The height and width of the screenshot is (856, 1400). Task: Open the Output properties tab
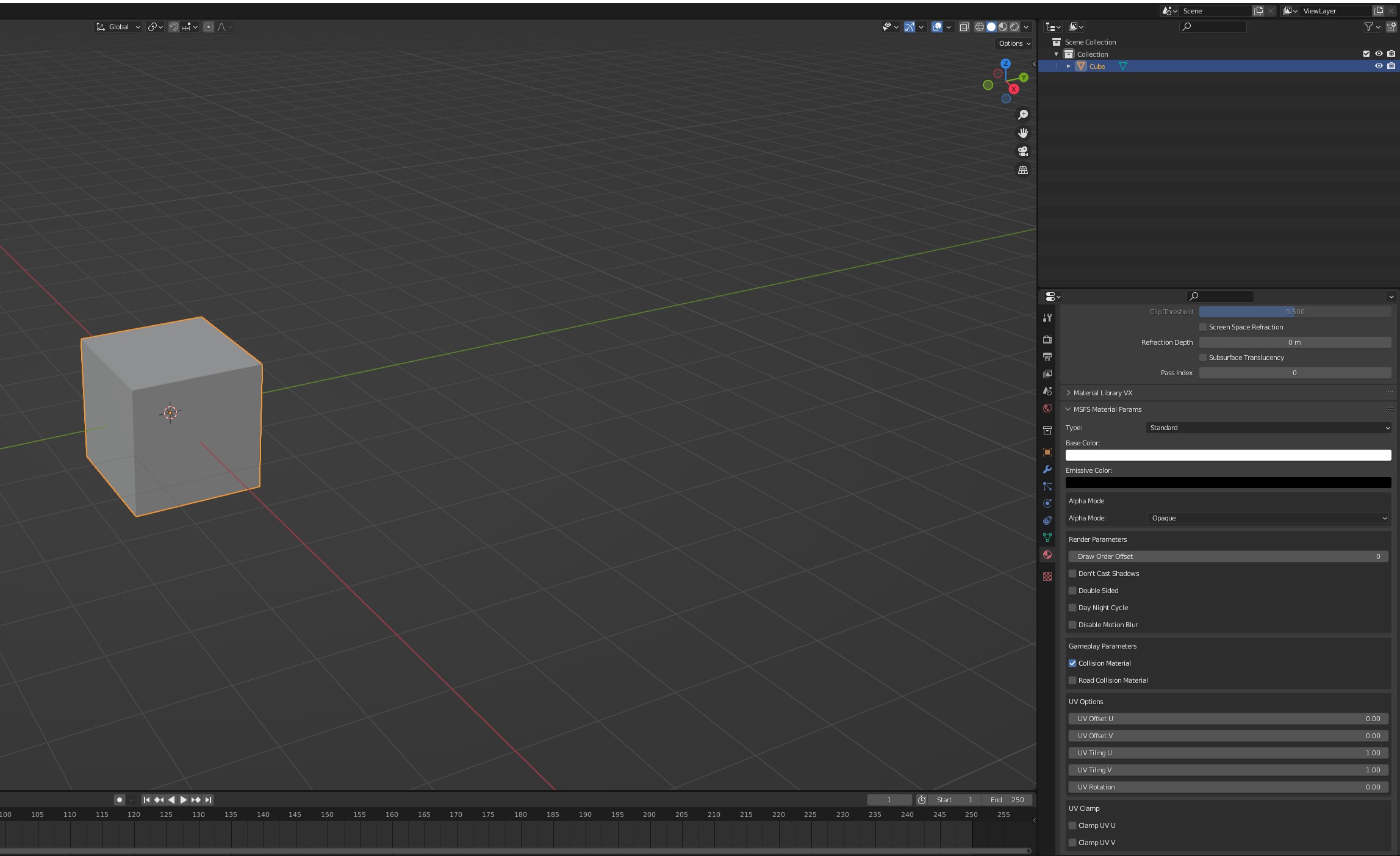pyautogui.click(x=1047, y=356)
